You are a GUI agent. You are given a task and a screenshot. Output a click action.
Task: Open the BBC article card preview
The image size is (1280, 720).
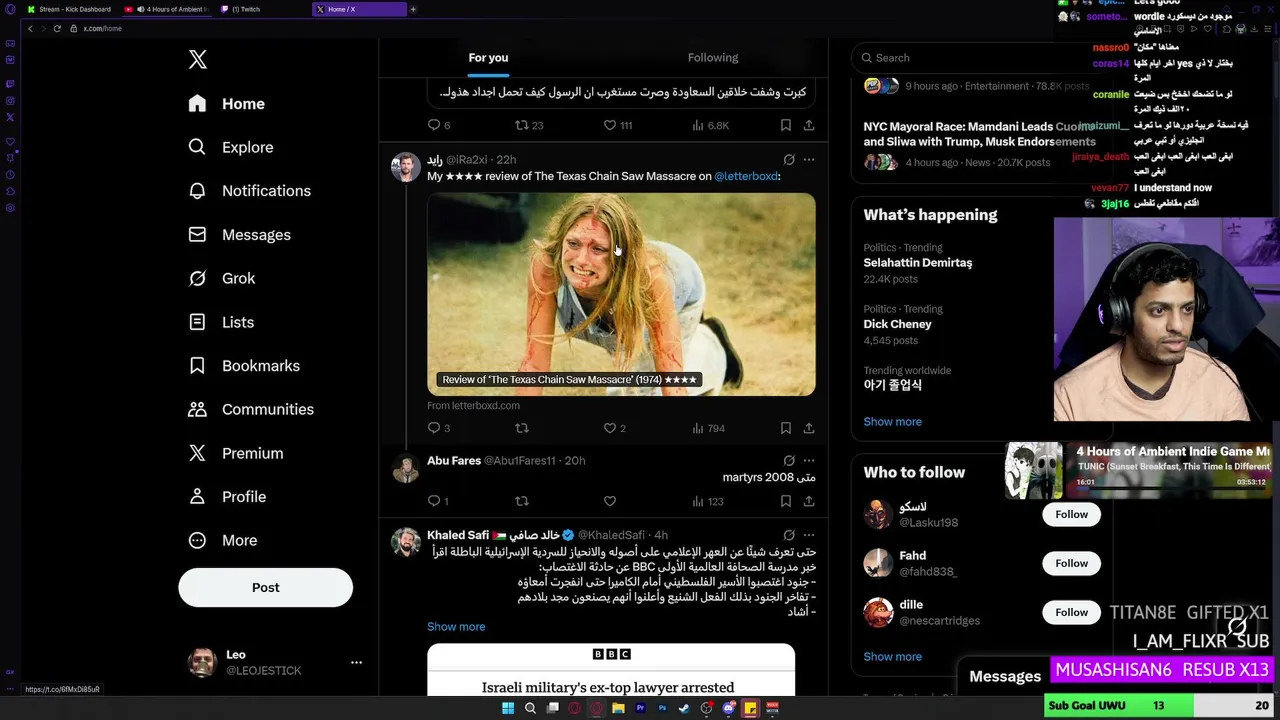[x=611, y=670]
